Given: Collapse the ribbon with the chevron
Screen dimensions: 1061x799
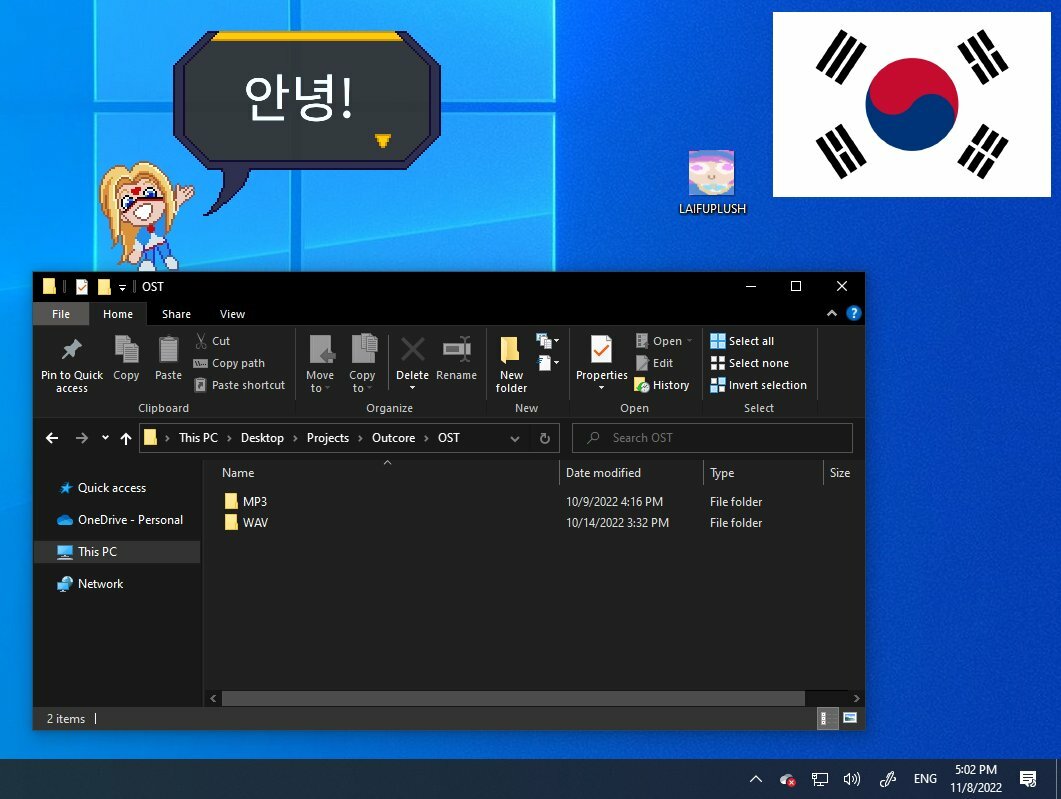Looking at the screenshot, I should [x=832, y=313].
